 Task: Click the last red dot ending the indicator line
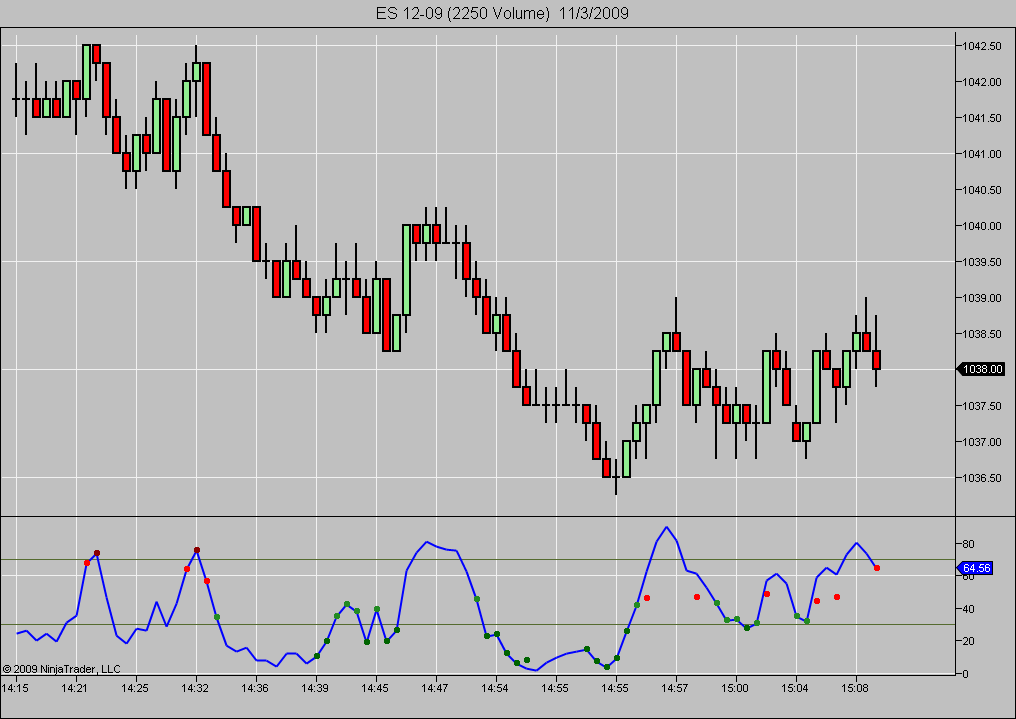(x=877, y=568)
